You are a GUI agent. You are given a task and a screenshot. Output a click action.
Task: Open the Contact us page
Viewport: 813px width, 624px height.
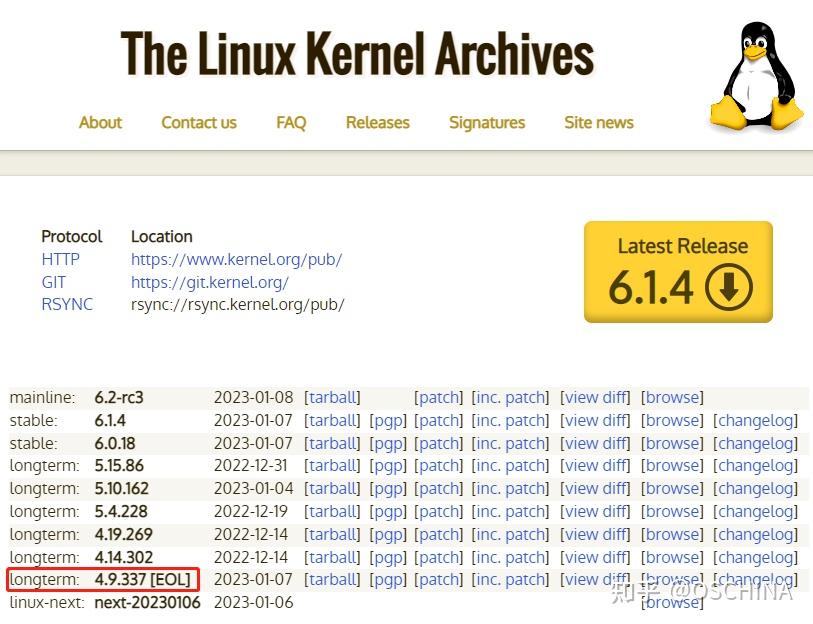pos(198,122)
